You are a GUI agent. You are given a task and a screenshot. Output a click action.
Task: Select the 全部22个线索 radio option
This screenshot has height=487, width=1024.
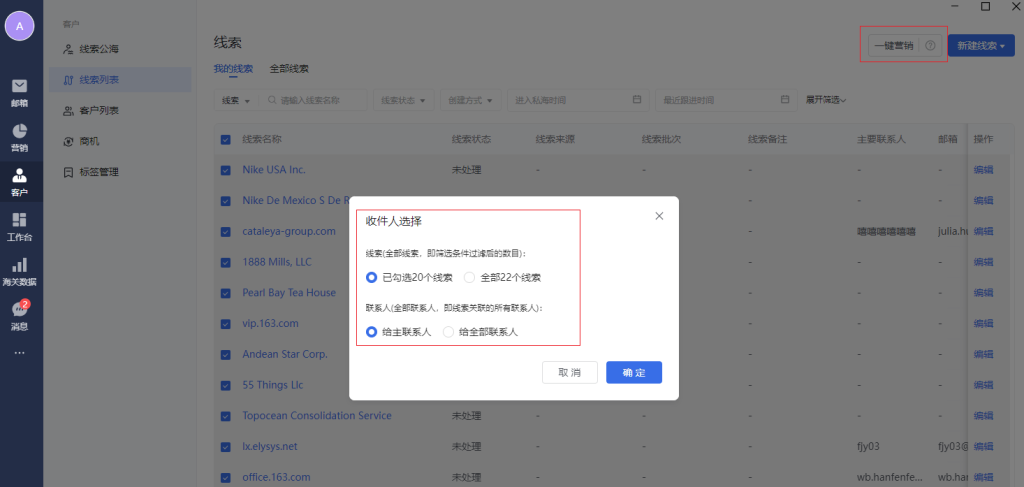[470, 277]
